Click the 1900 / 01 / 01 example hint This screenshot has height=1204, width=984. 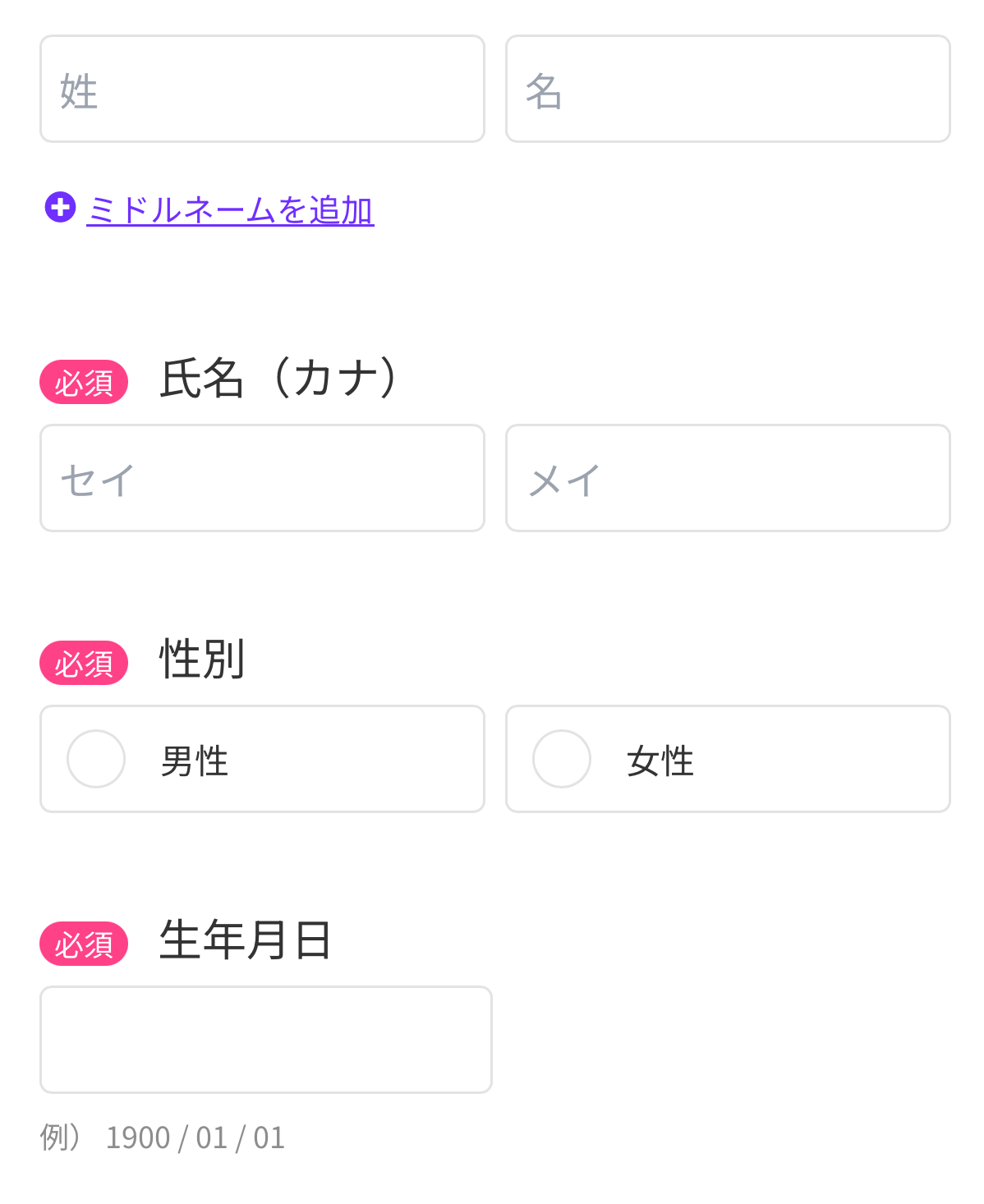pyautogui.click(x=195, y=1137)
